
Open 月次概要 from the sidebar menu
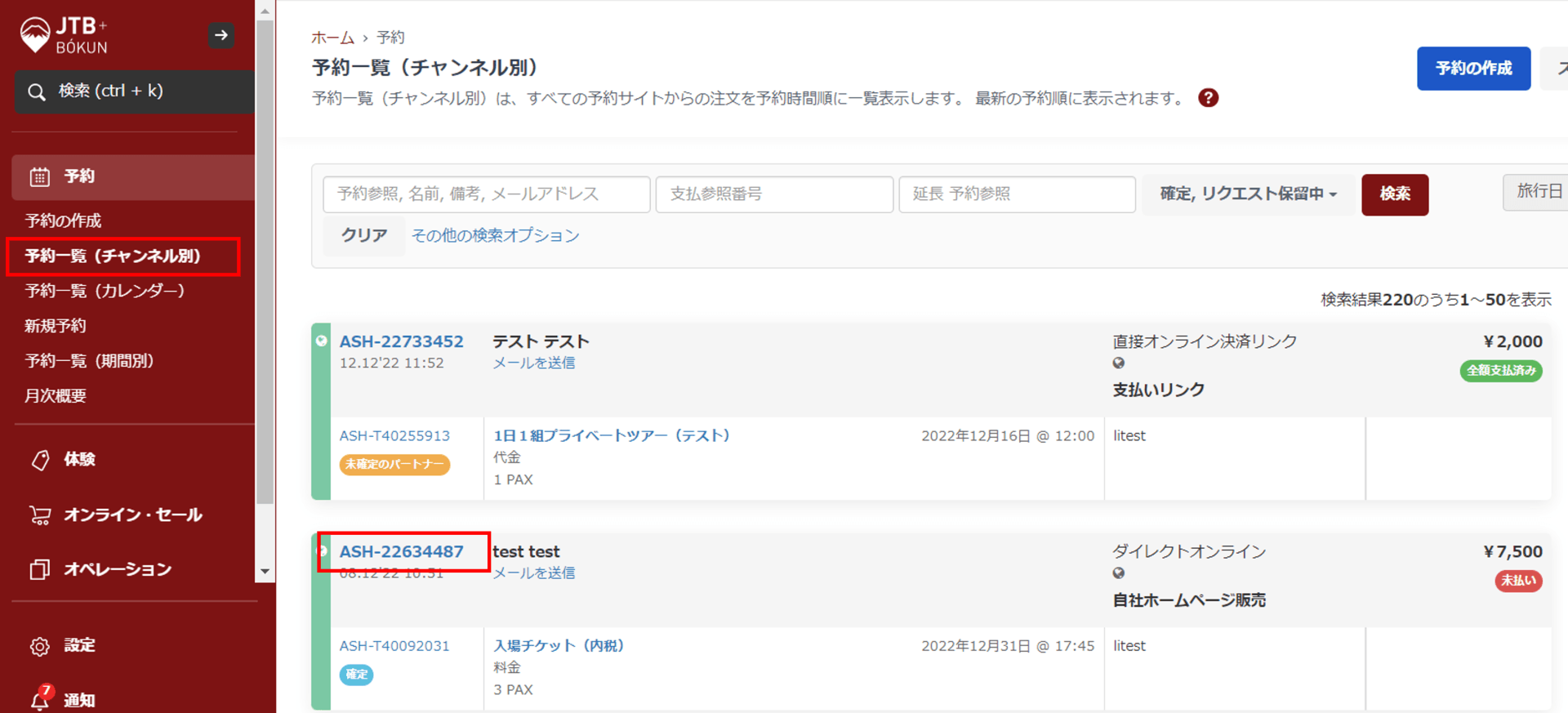tap(56, 396)
